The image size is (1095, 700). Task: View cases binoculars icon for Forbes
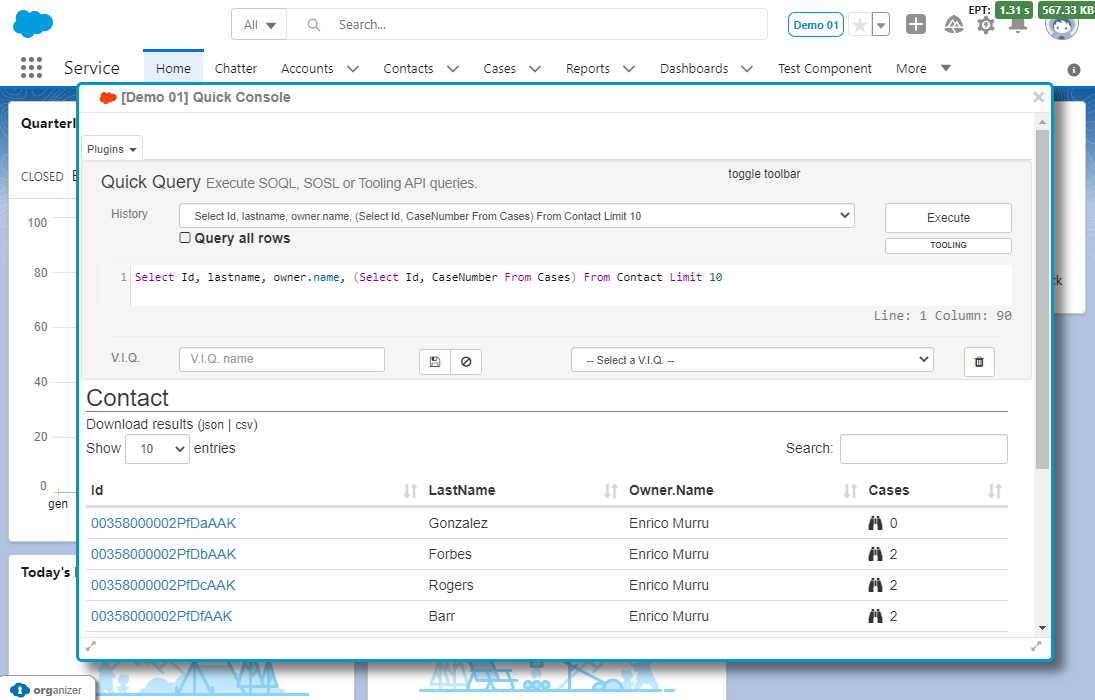point(875,554)
